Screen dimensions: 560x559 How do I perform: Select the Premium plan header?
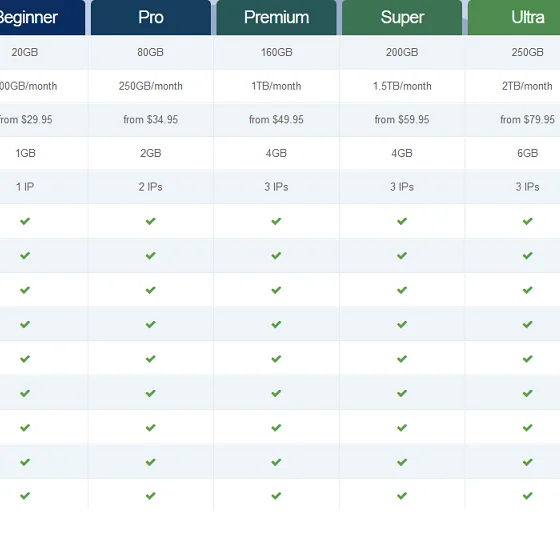[276, 17]
